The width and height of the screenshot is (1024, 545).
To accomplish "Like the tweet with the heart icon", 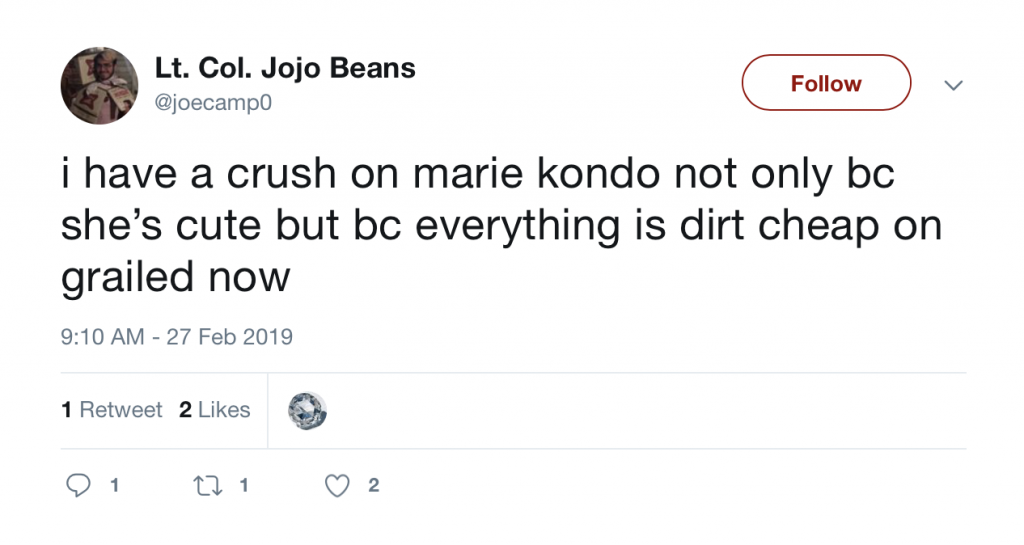I will 339,486.
